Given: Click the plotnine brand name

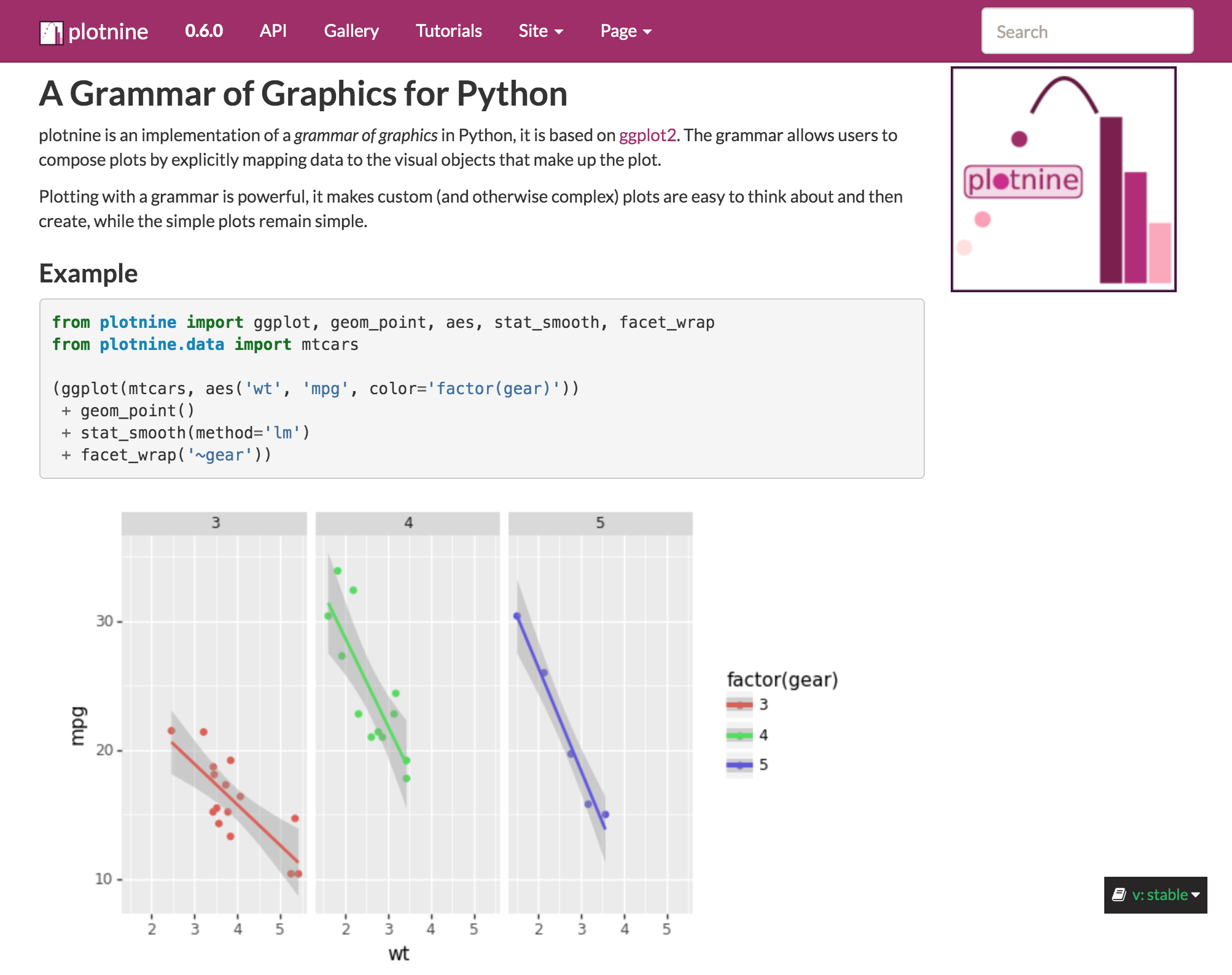Looking at the screenshot, I should coord(108,32).
